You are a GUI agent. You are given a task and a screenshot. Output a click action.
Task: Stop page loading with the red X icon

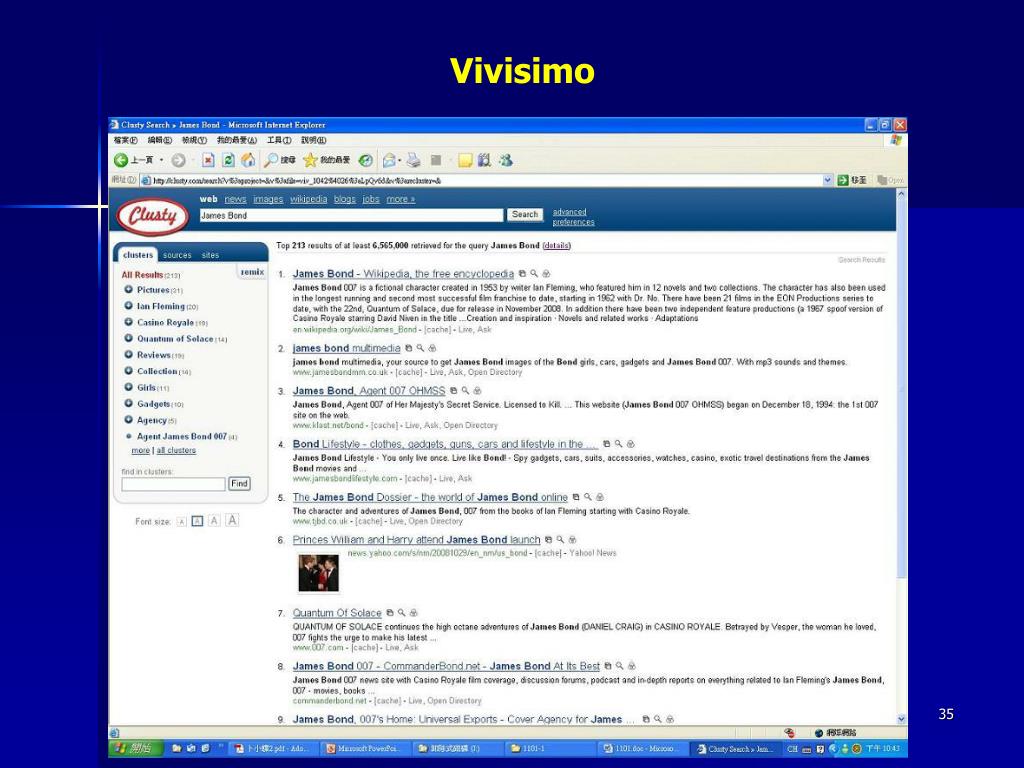208,160
